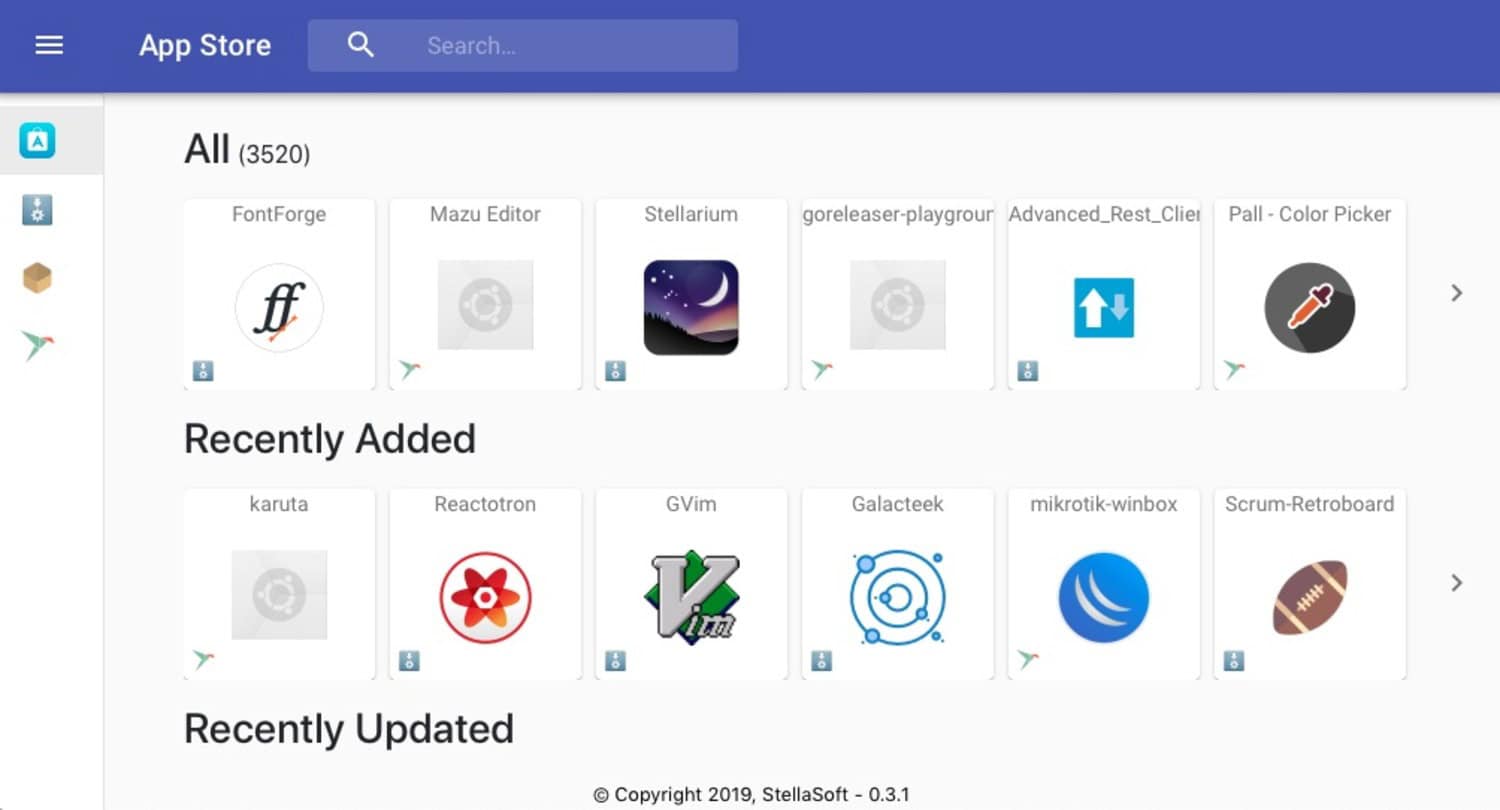Click the snap badge on Reactotron card

(x=409, y=661)
